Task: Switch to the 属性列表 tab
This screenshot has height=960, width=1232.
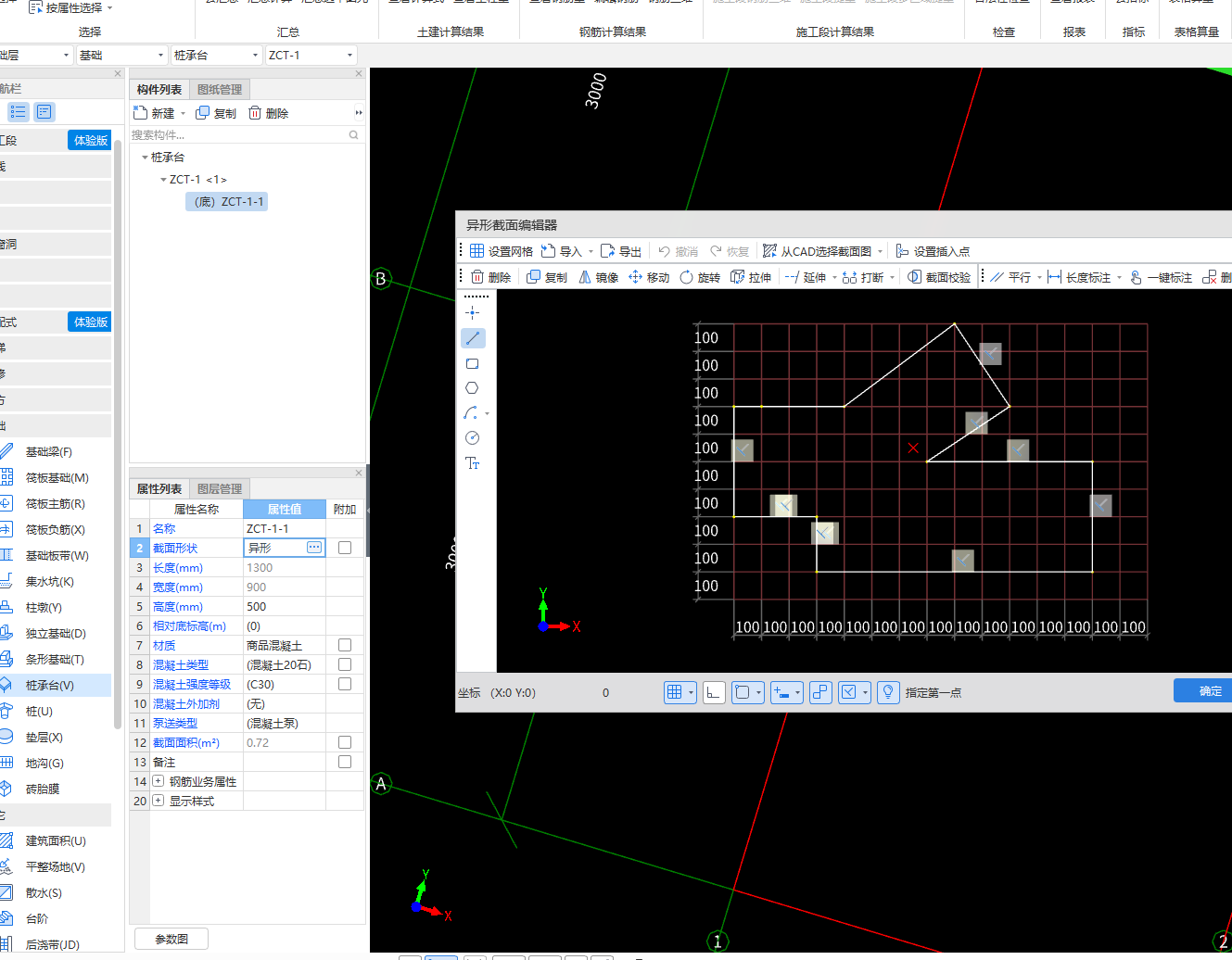Action: (x=159, y=488)
